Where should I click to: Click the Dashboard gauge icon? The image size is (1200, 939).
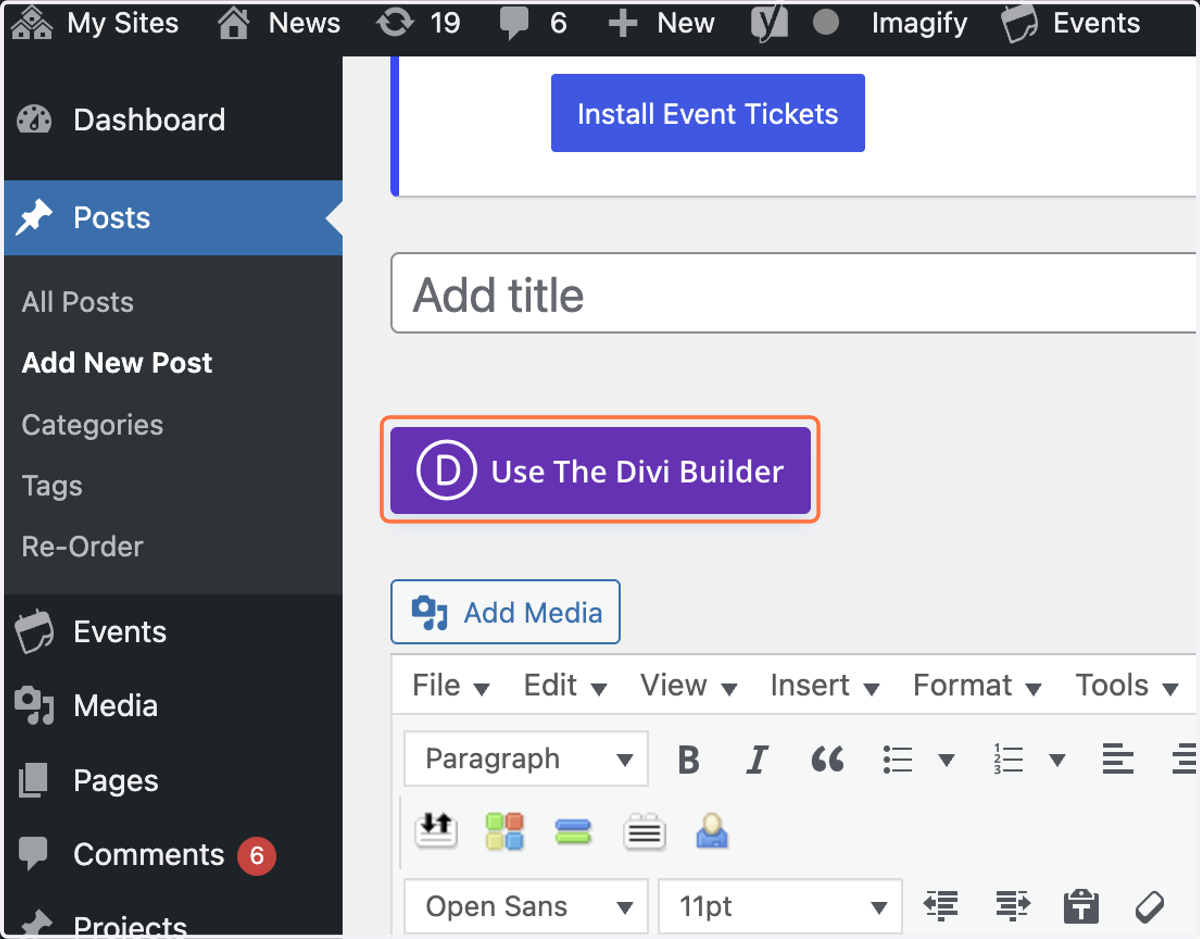click(x=34, y=120)
